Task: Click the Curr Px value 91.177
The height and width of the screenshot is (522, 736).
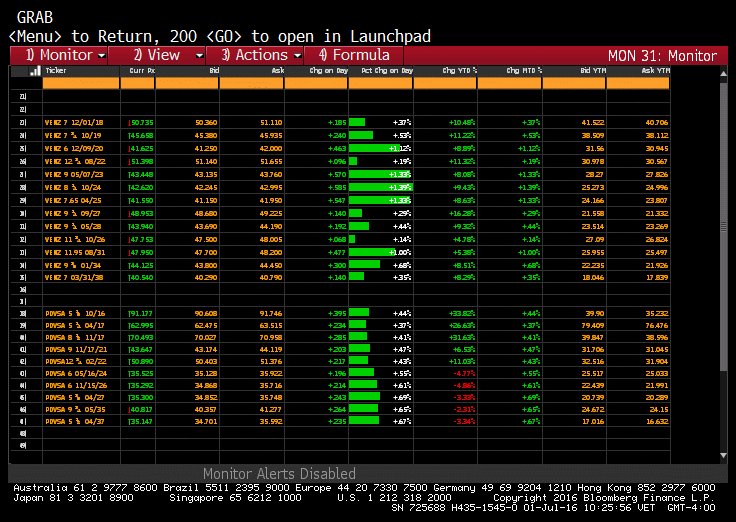Action: (x=140, y=314)
